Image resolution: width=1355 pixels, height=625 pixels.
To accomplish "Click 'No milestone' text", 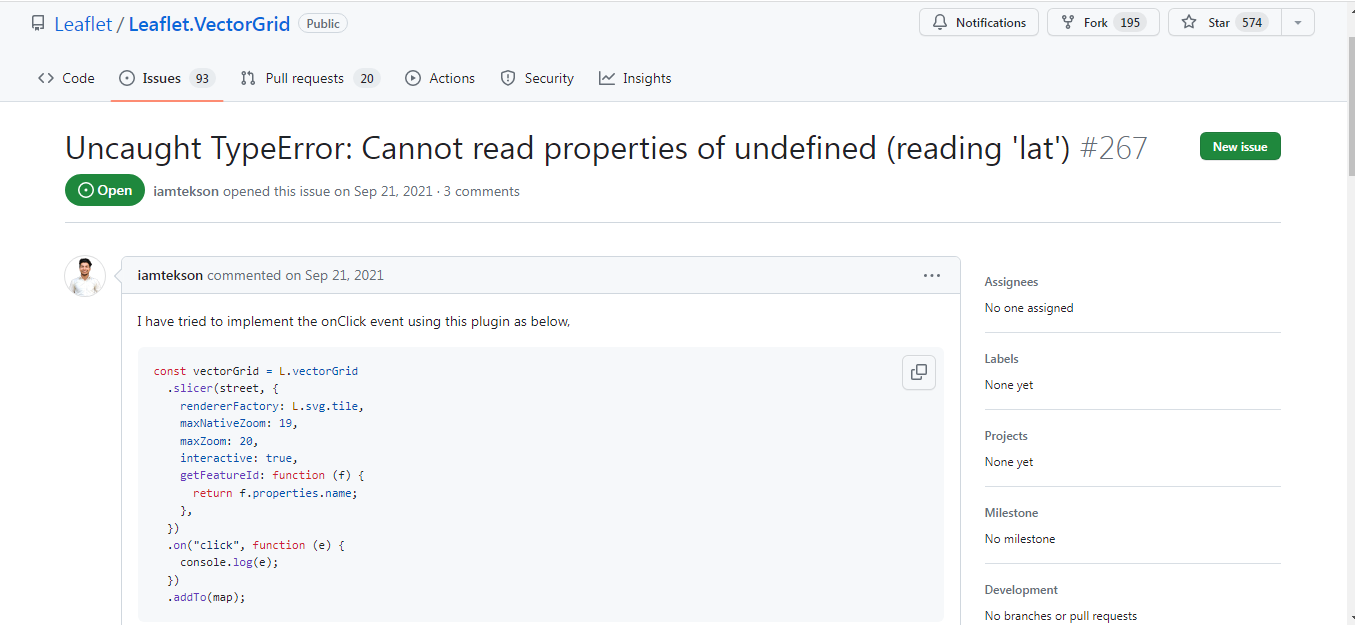I will [1020, 539].
